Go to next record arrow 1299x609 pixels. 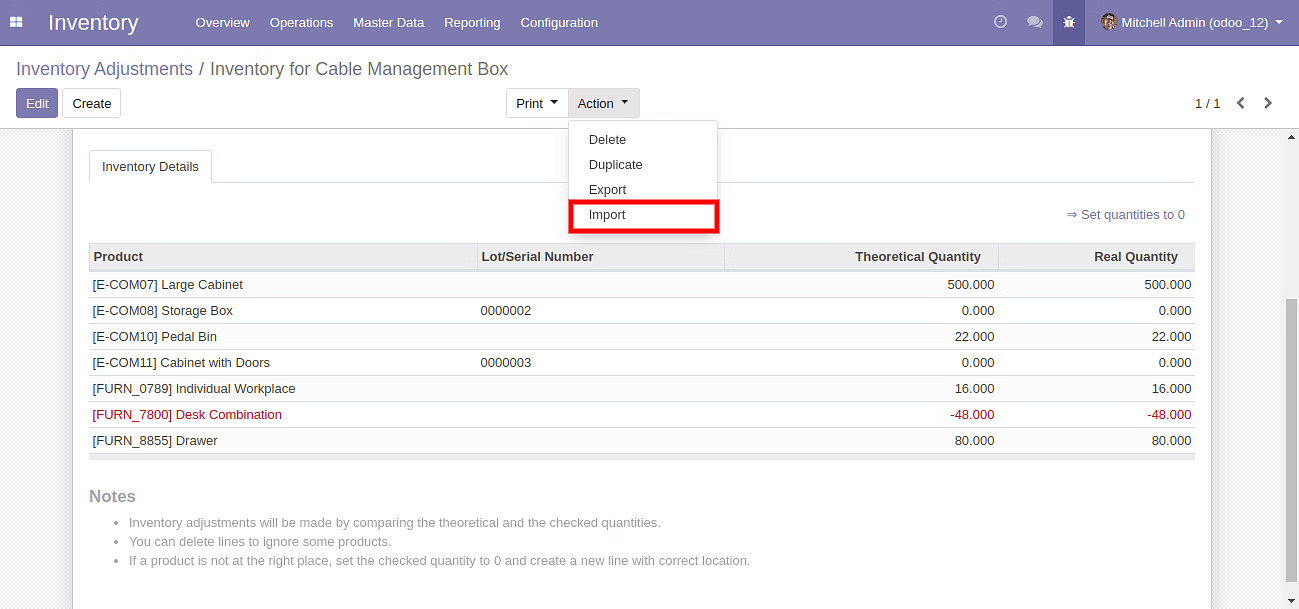(1268, 103)
